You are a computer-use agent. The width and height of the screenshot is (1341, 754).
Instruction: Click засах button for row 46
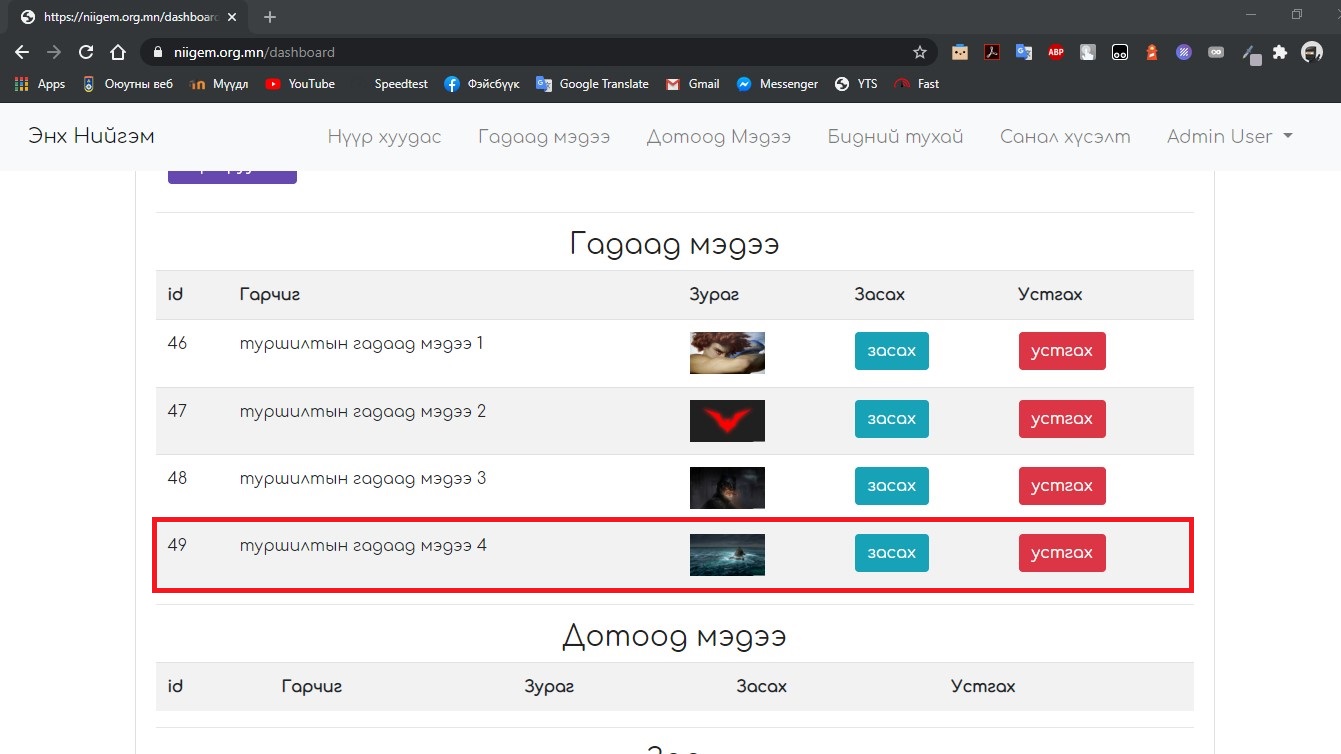891,351
